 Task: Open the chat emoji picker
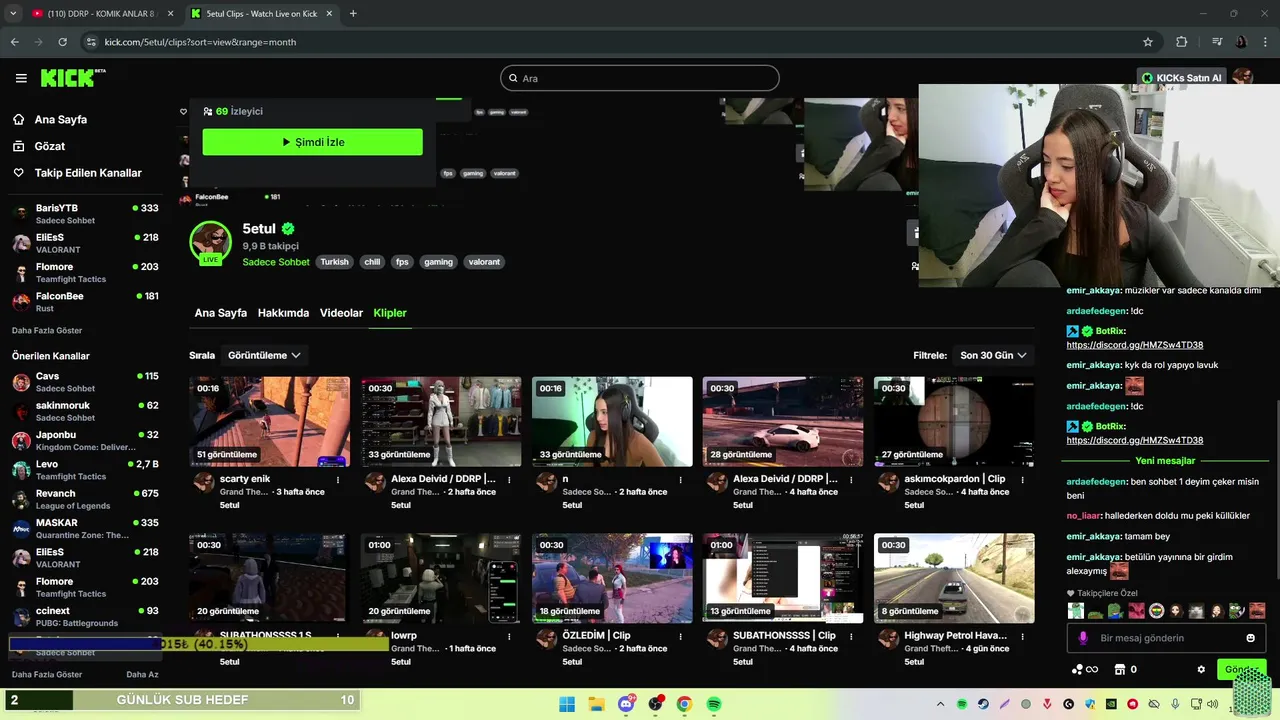click(1250, 638)
